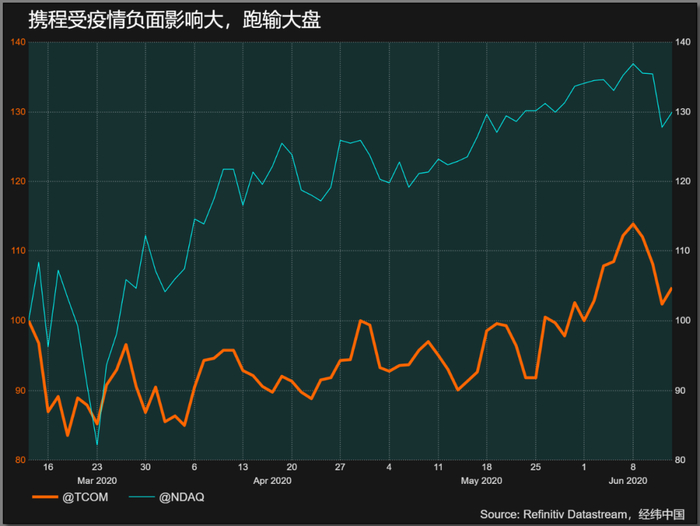
Task: Click the left axis 80 label
Action: click(20, 460)
